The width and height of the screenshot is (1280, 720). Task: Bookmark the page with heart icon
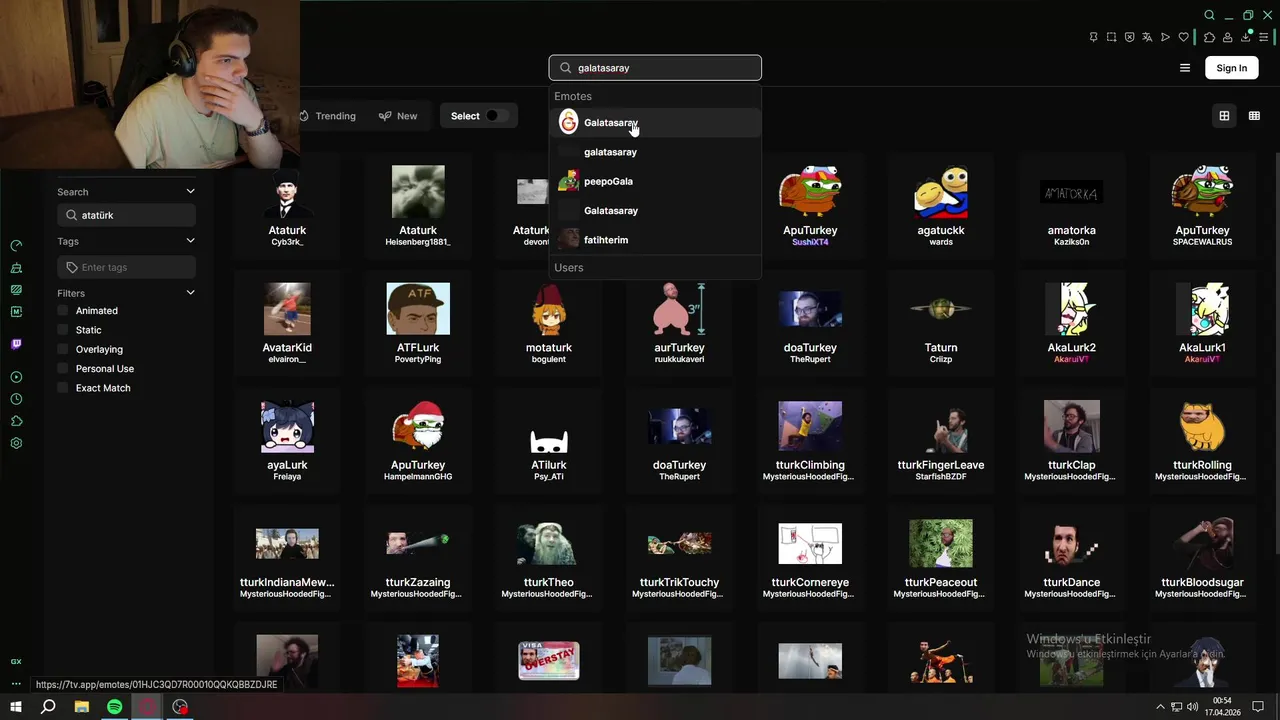1184,37
